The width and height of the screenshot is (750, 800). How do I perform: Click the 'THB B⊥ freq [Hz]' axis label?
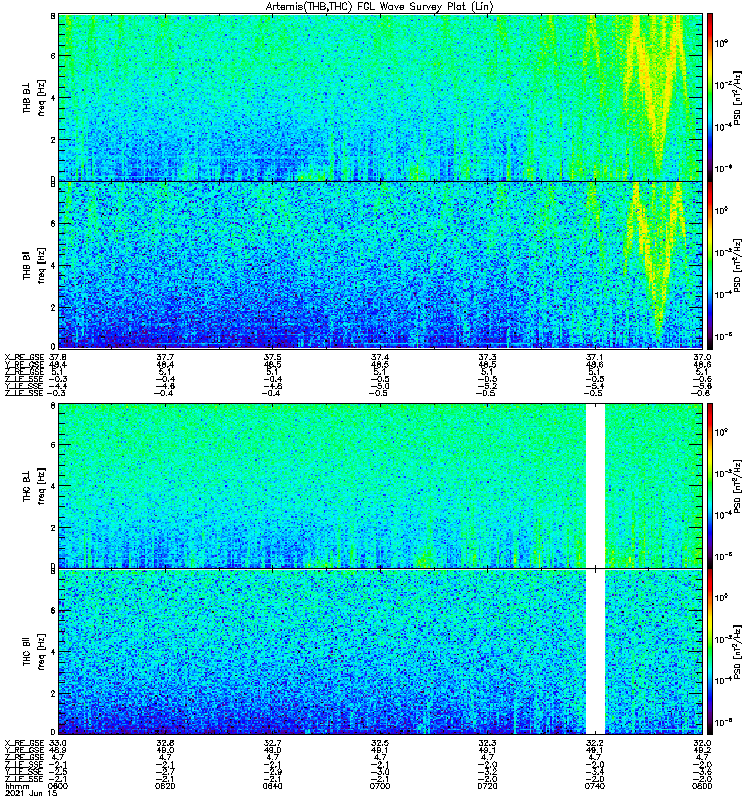[34, 97]
